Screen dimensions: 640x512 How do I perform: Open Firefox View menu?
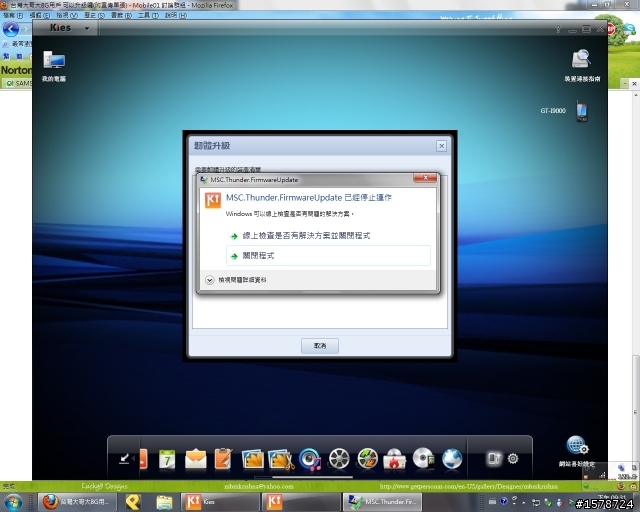tap(67, 16)
